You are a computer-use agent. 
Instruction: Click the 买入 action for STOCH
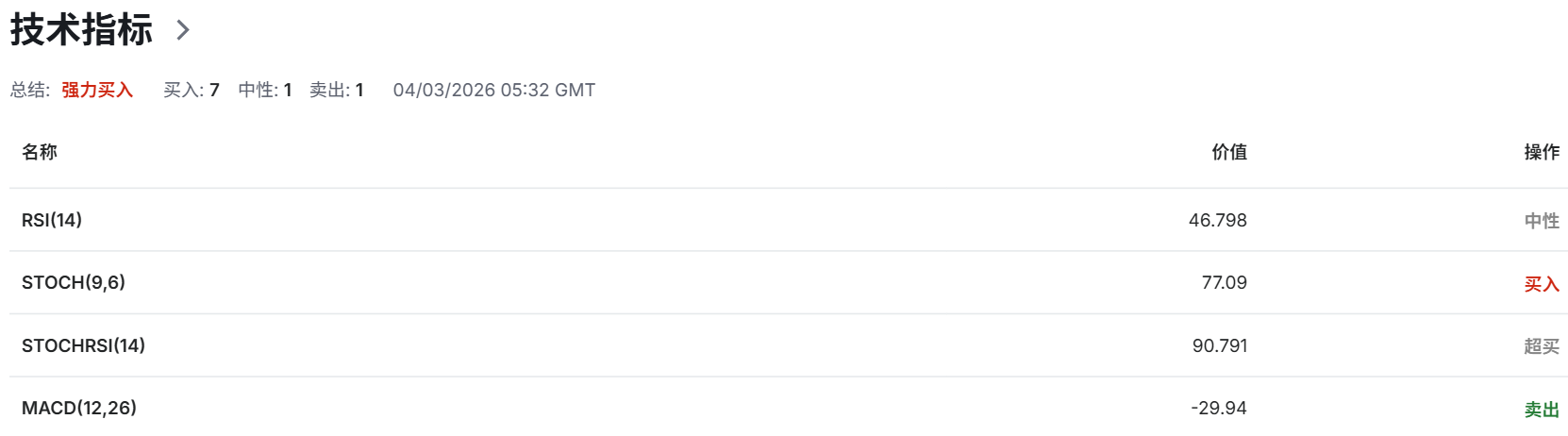[1542, 284]
